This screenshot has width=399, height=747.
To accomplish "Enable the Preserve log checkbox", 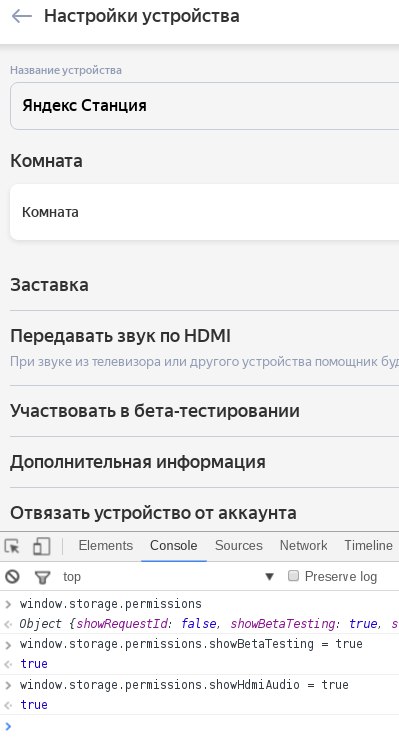I will click(293, 576).
